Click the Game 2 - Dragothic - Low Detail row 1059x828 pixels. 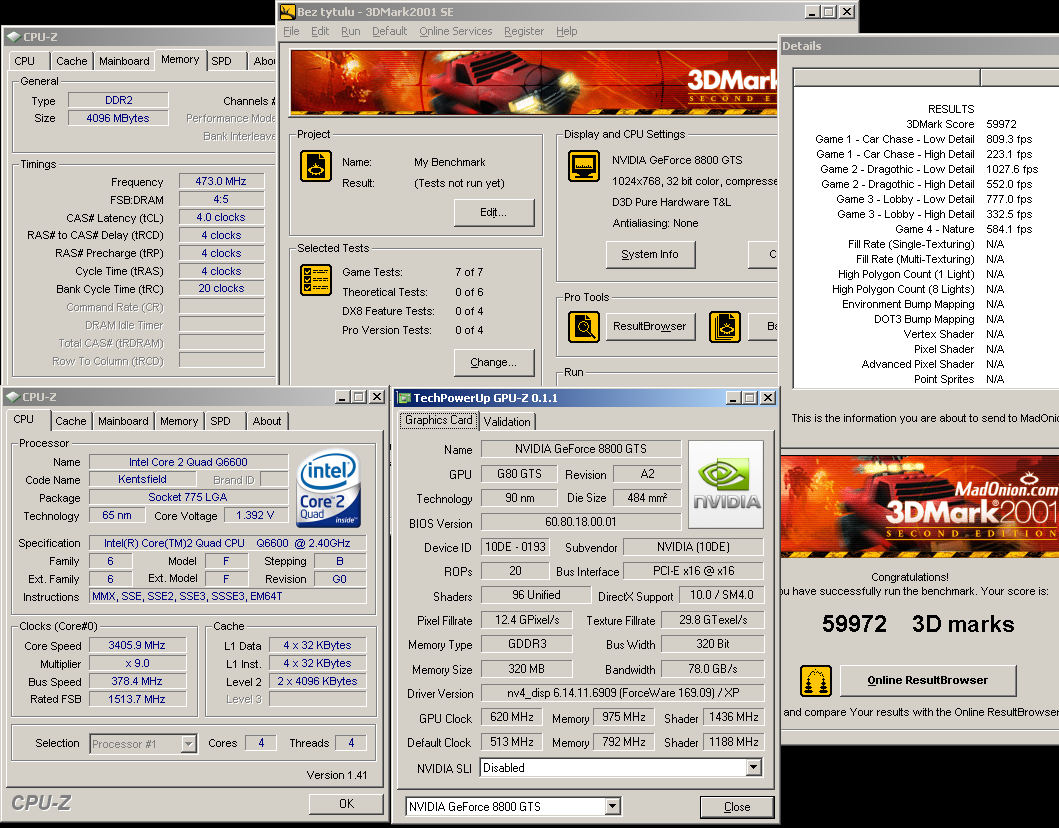(x=929, y=169)
